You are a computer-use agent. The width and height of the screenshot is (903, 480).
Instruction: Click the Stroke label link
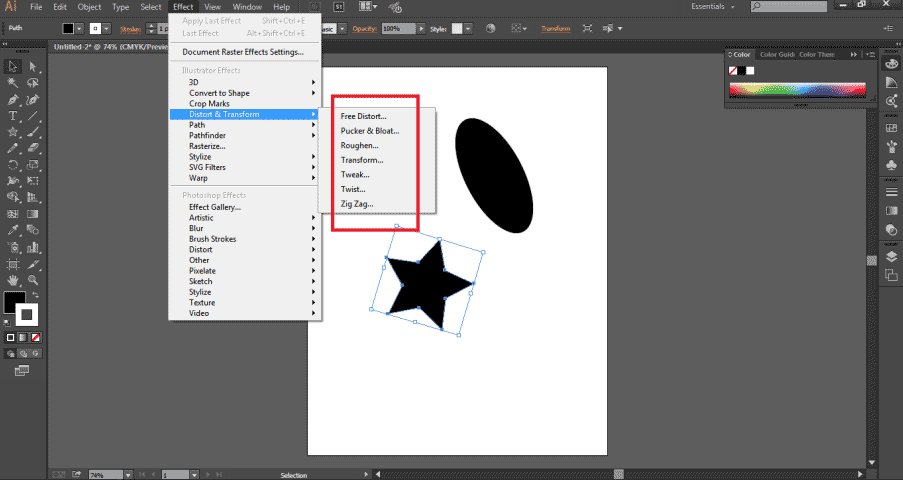pos(131,29)
